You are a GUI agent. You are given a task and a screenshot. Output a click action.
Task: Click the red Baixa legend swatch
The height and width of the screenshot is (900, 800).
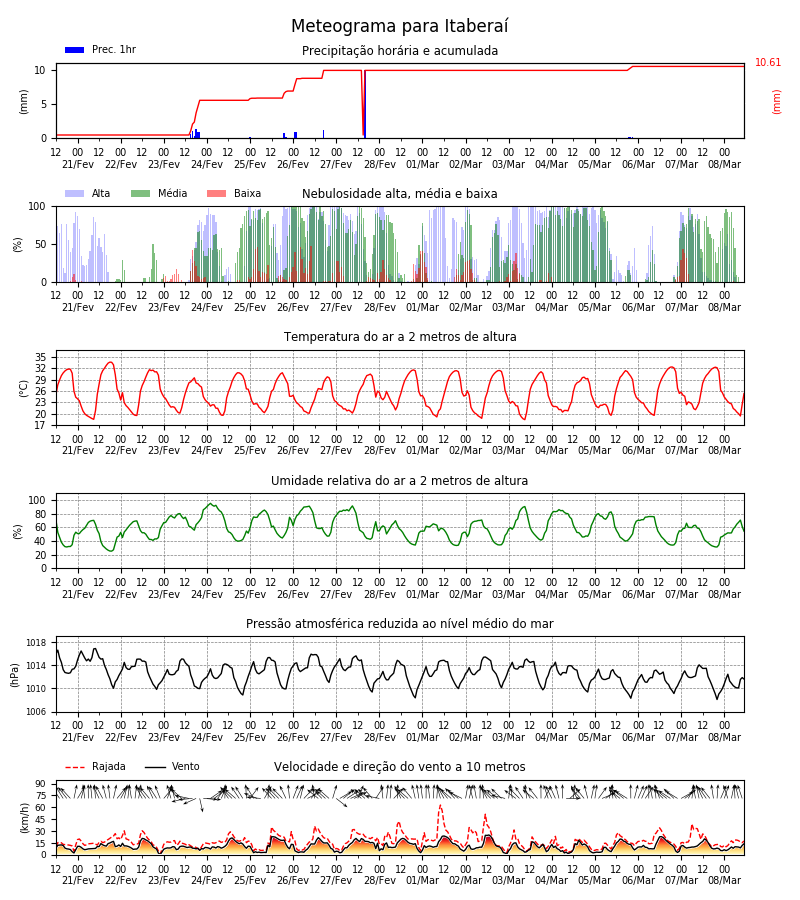pos(216,194)
